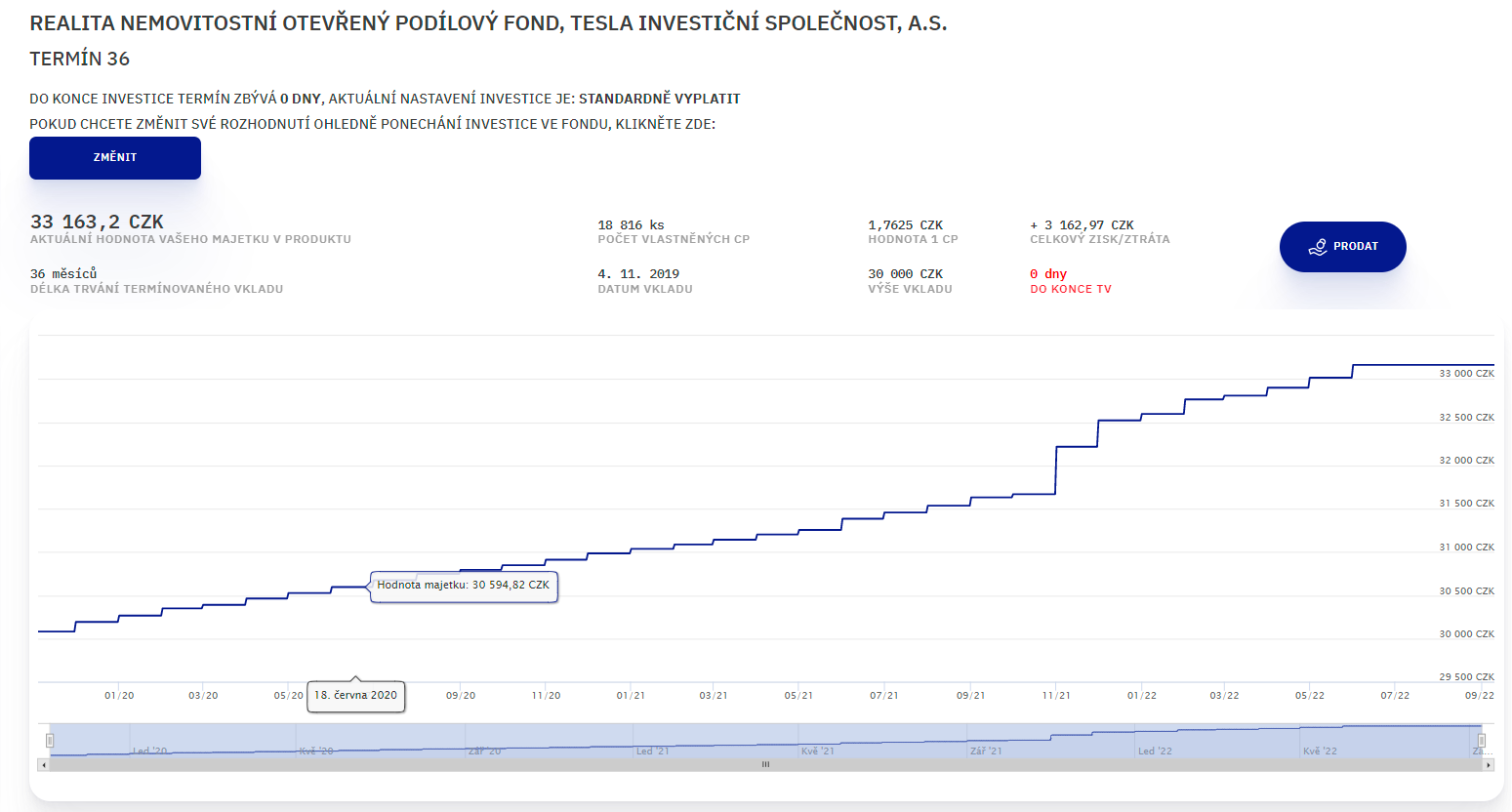Image resolution: width=1512 pixels, height=812 pixels.
Task: Click the Led '21 label in the navigator
Action: point(653,751)
